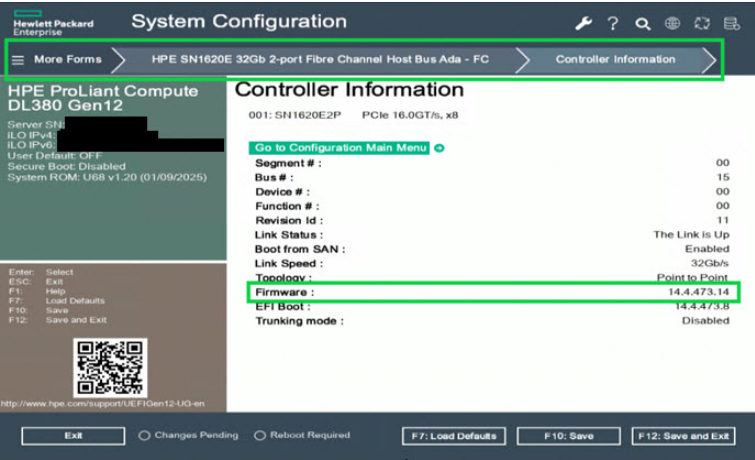The height and width of the screenshot is (460, 755).
Task: Select the Firmware row label
Action: (285, 292)
